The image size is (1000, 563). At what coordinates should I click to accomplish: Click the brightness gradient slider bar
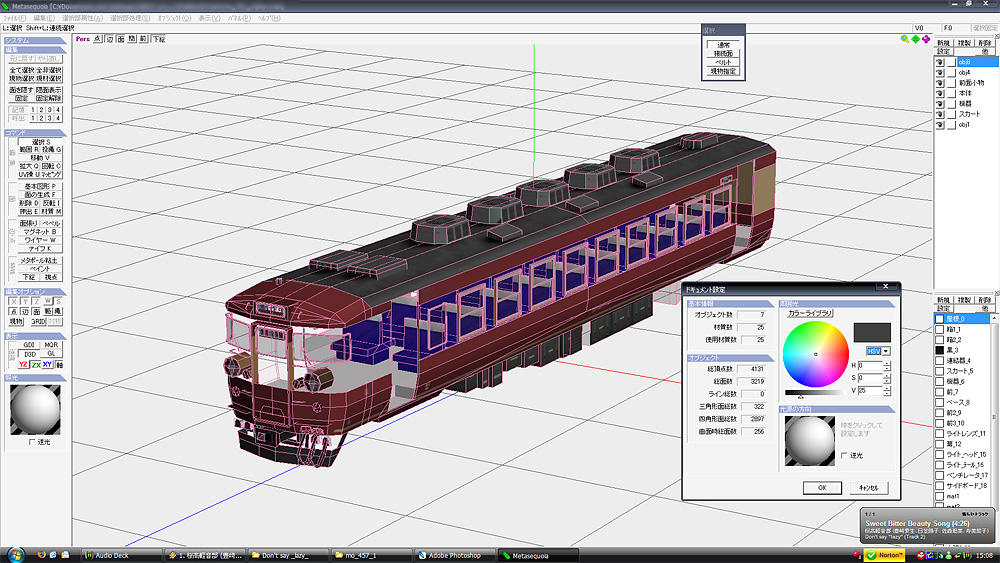tap(816, 393)
